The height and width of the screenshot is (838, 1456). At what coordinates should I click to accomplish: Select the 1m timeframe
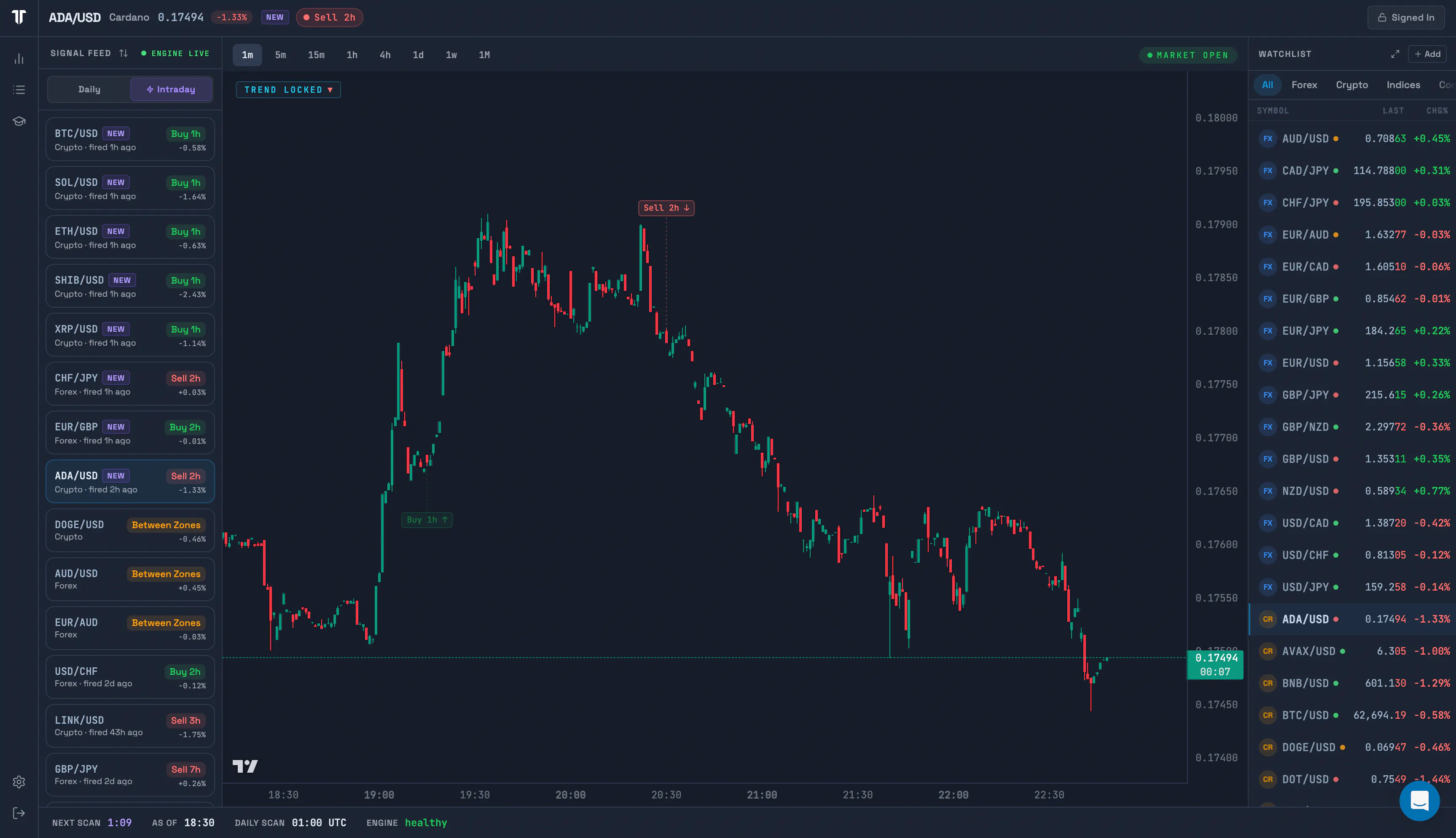(x=247, y=55)
